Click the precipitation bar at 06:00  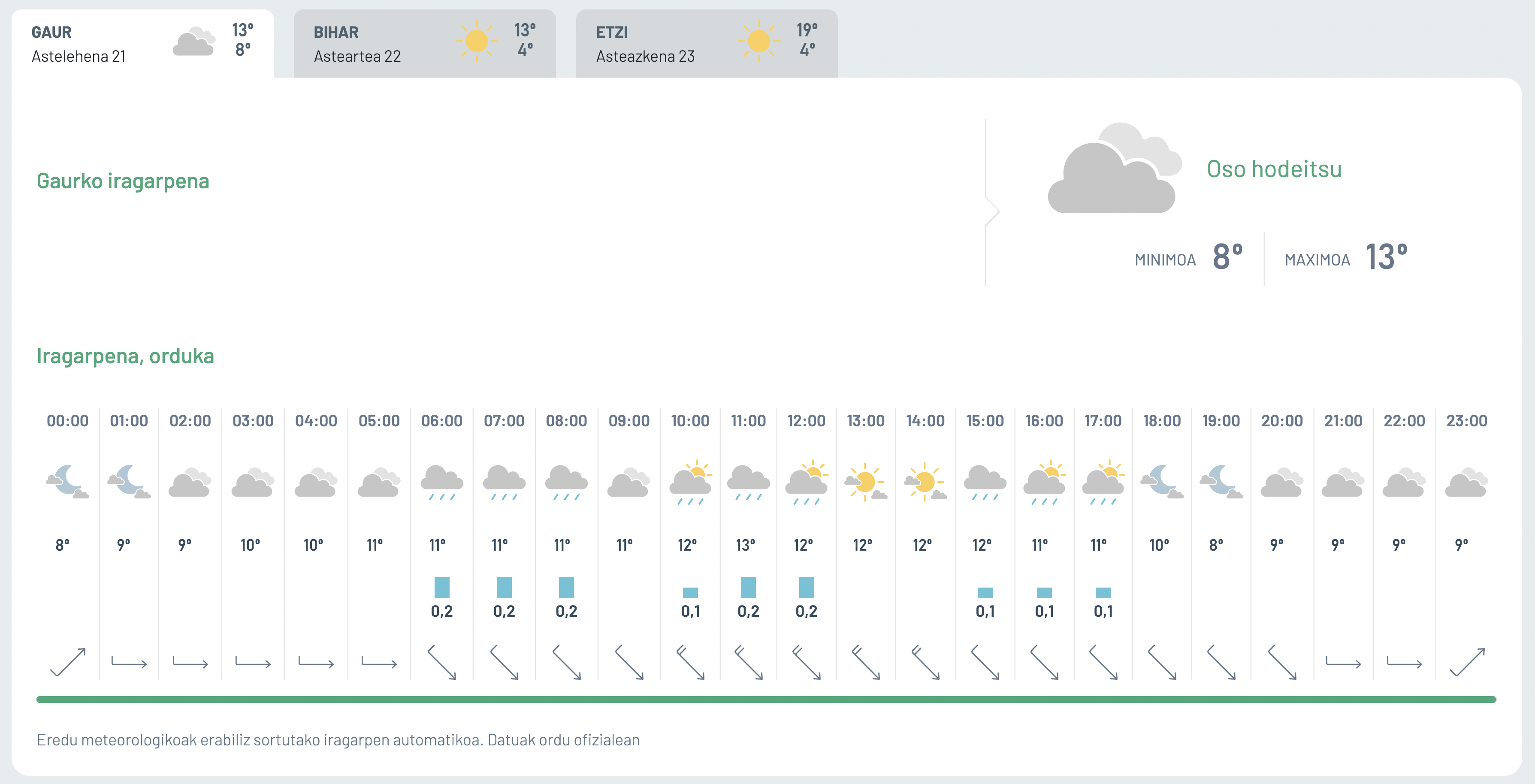click(x=442, y=588)
